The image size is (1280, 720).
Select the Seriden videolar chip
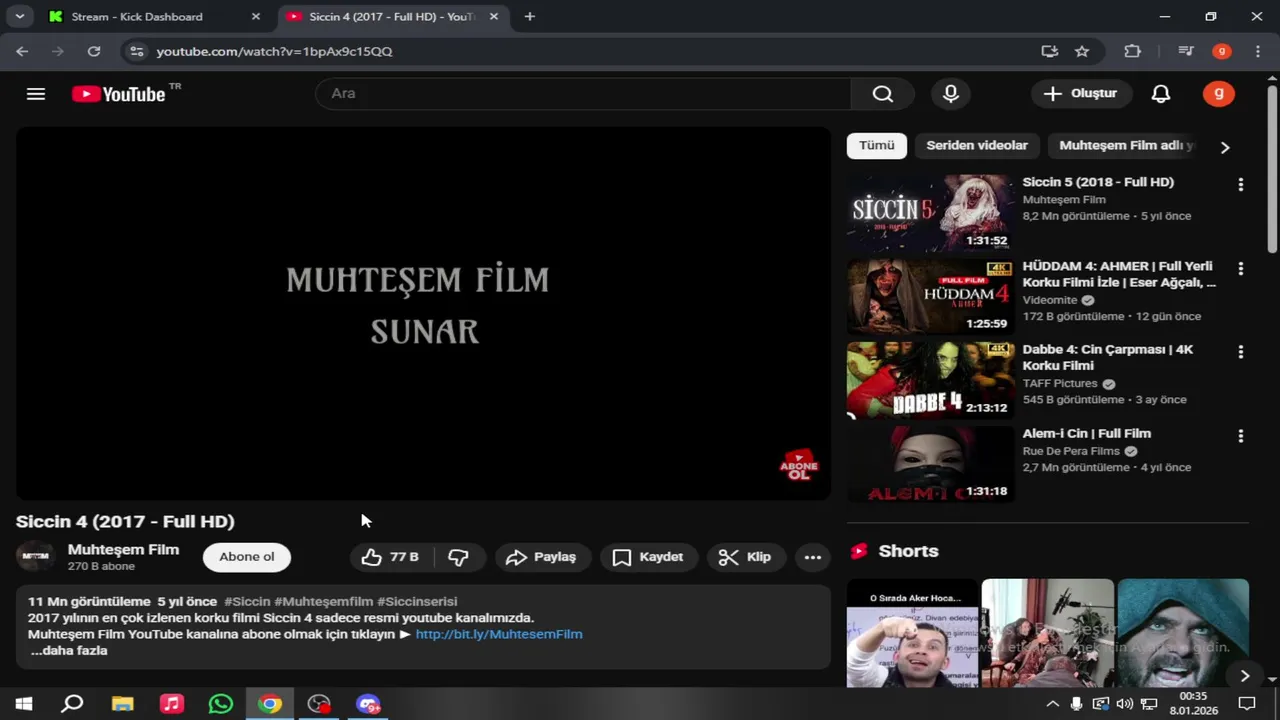tap(977, 146)
